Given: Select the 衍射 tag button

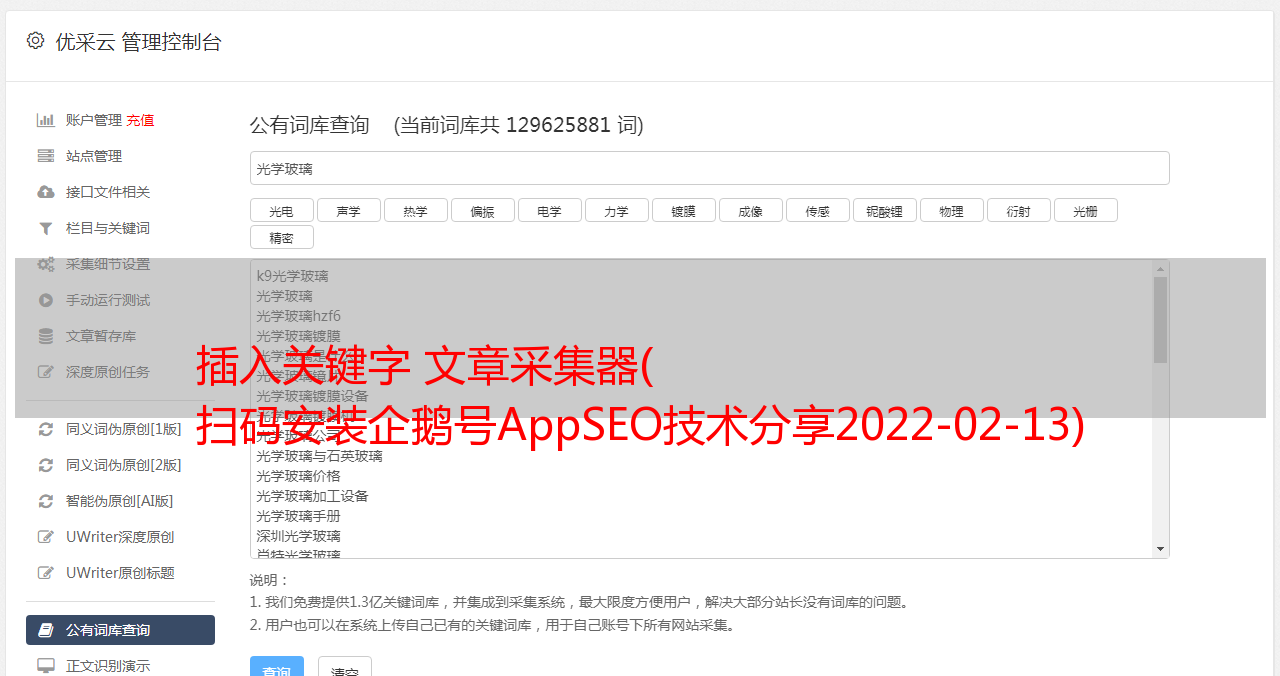Looking at the screenshot, I should tap(1018, 210).
